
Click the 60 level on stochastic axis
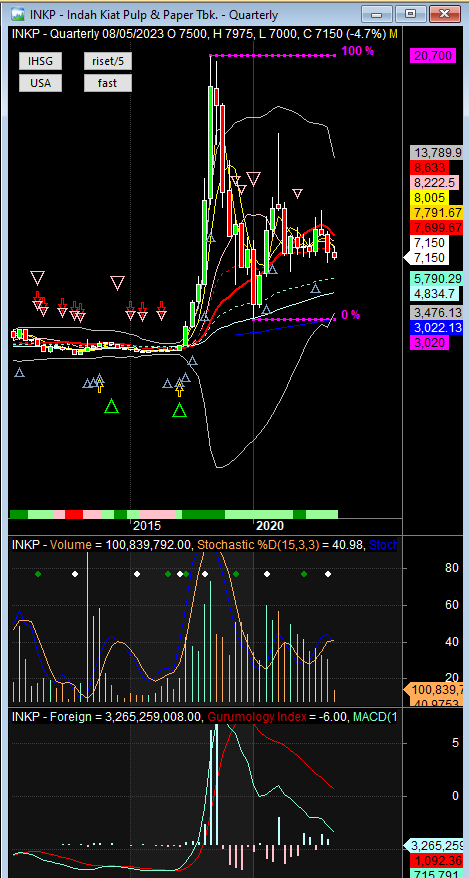[452, 605]
